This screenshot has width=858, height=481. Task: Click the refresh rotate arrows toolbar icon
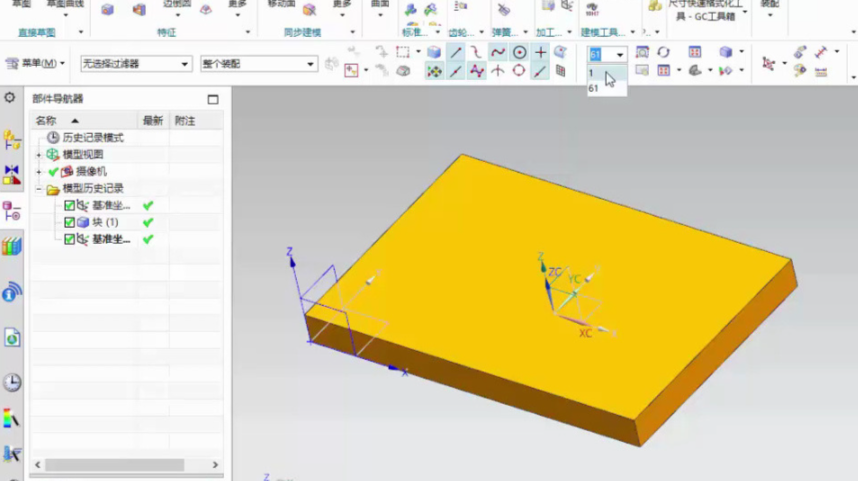coord(663,52)
